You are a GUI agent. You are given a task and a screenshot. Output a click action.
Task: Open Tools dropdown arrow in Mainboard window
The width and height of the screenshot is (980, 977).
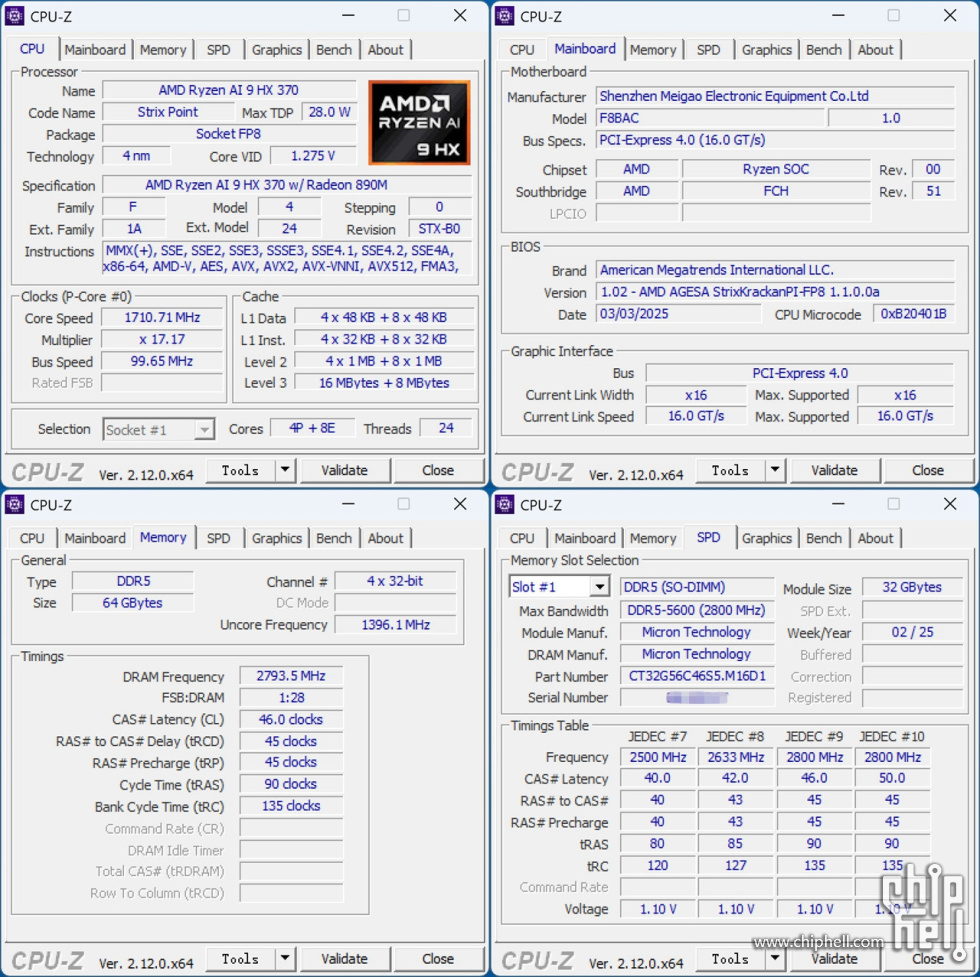point(775,469)
